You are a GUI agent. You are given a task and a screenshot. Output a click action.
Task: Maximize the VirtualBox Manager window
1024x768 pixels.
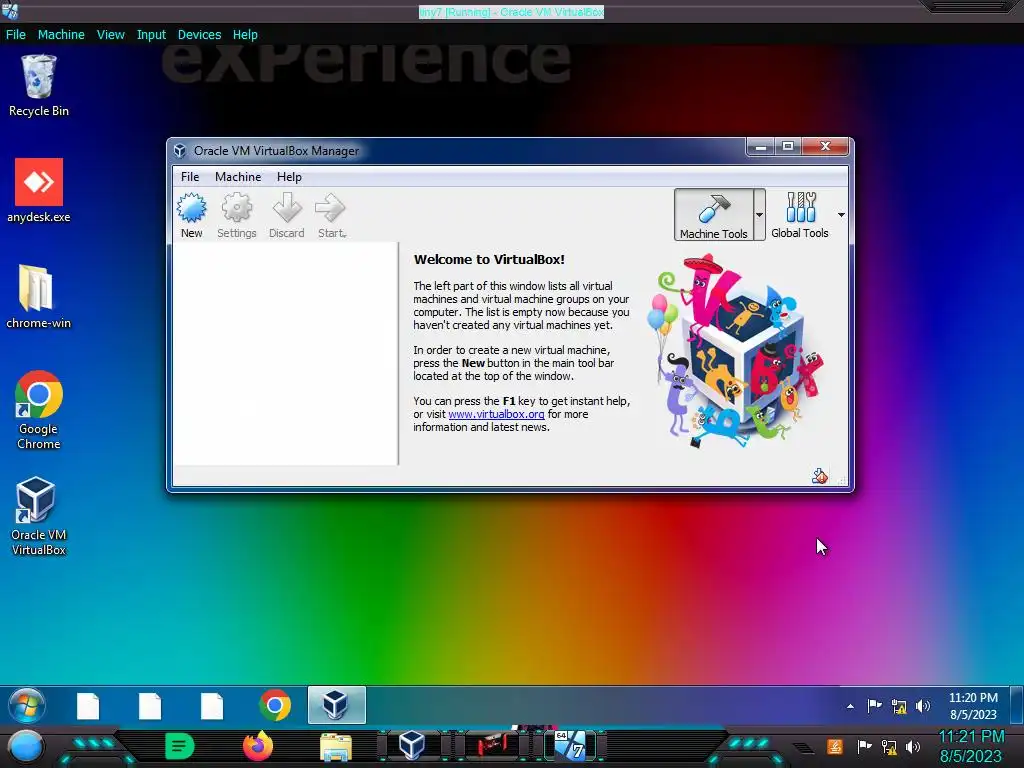point(788,147)
